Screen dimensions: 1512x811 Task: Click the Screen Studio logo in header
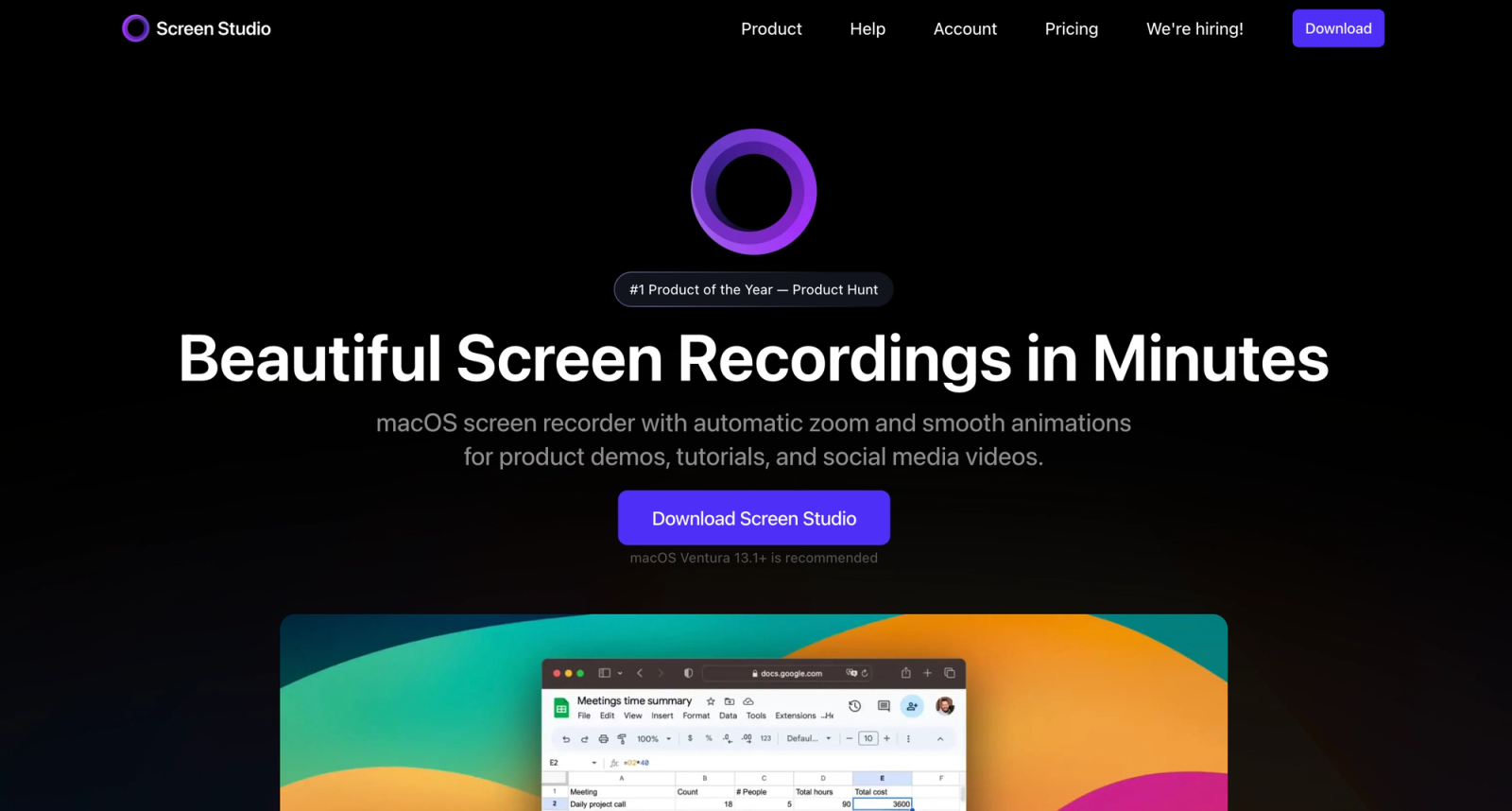(197, 28)
